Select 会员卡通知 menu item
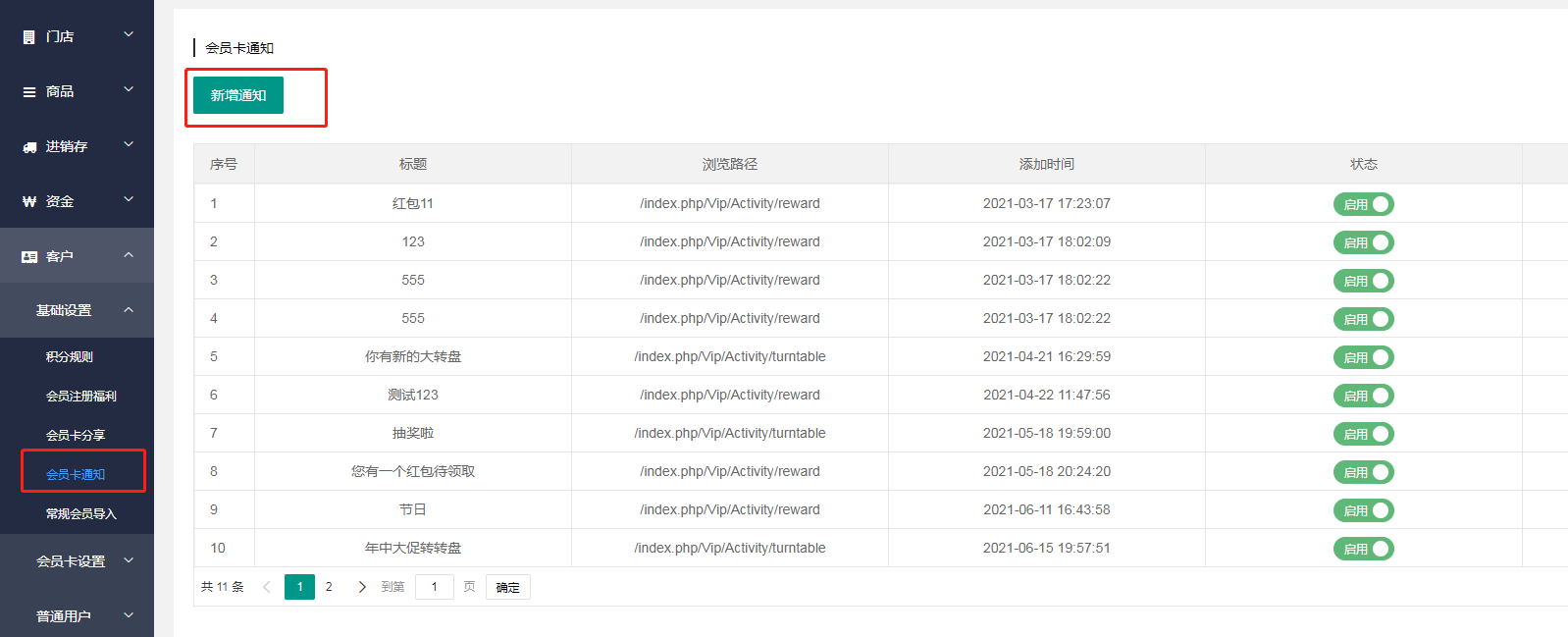The image size is (1568, 637). (x=76, y=475)
